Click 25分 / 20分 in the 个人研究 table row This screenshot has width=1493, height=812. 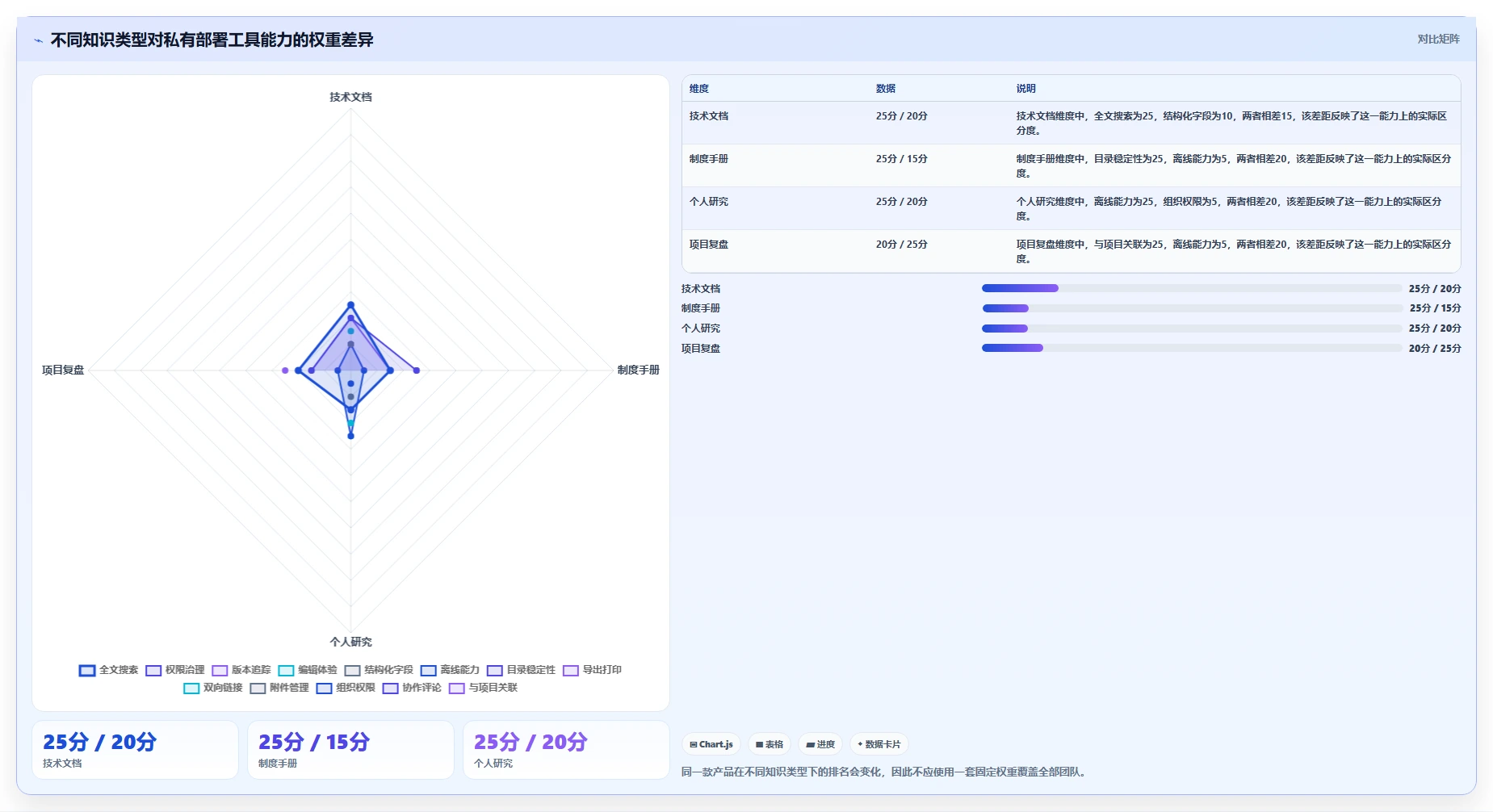(x=901, y=202)
